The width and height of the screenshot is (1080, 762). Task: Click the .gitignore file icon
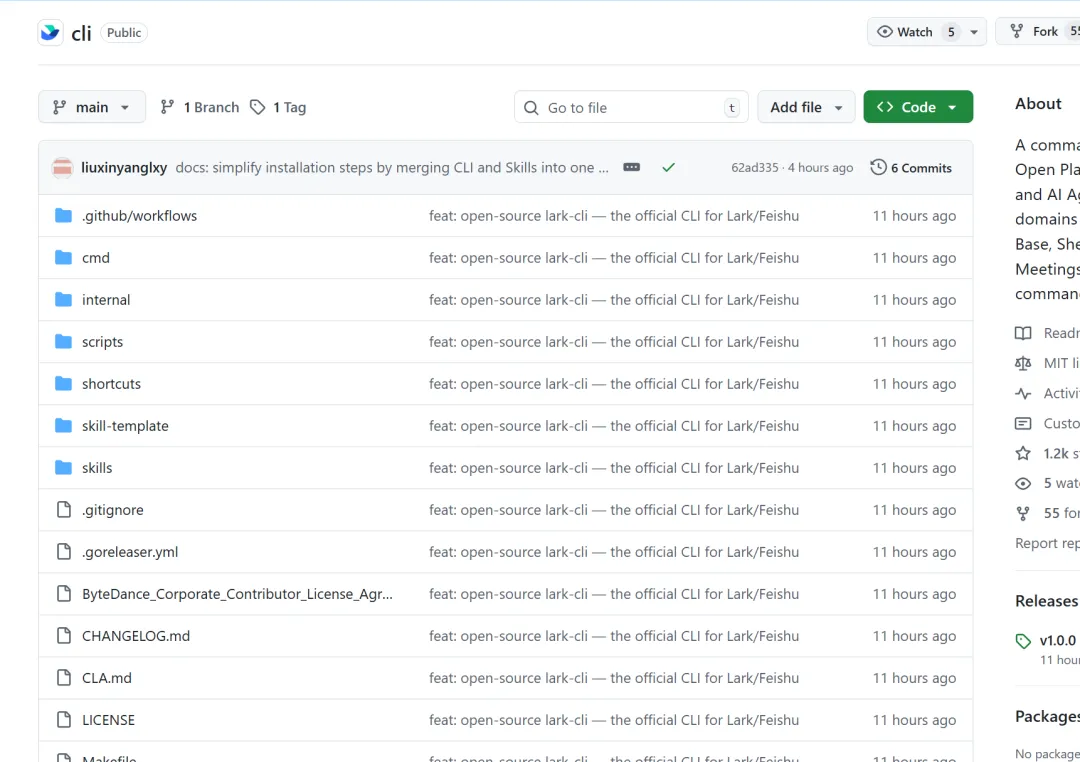[63, 510]
